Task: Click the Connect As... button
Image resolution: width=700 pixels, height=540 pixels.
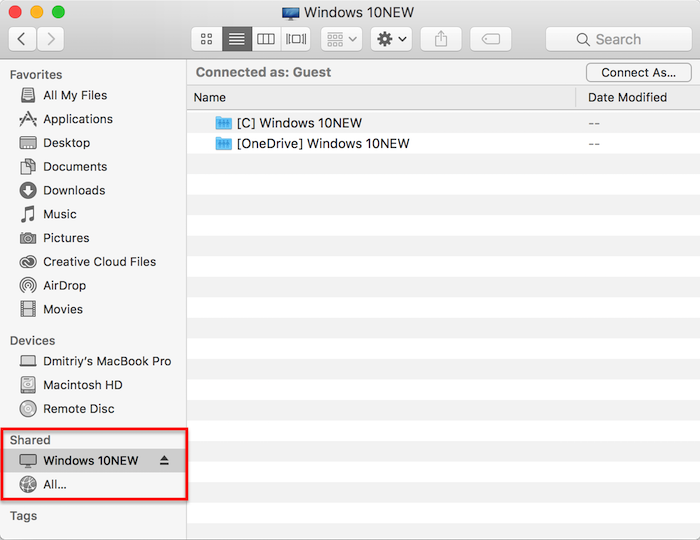Action: point(639,72)
